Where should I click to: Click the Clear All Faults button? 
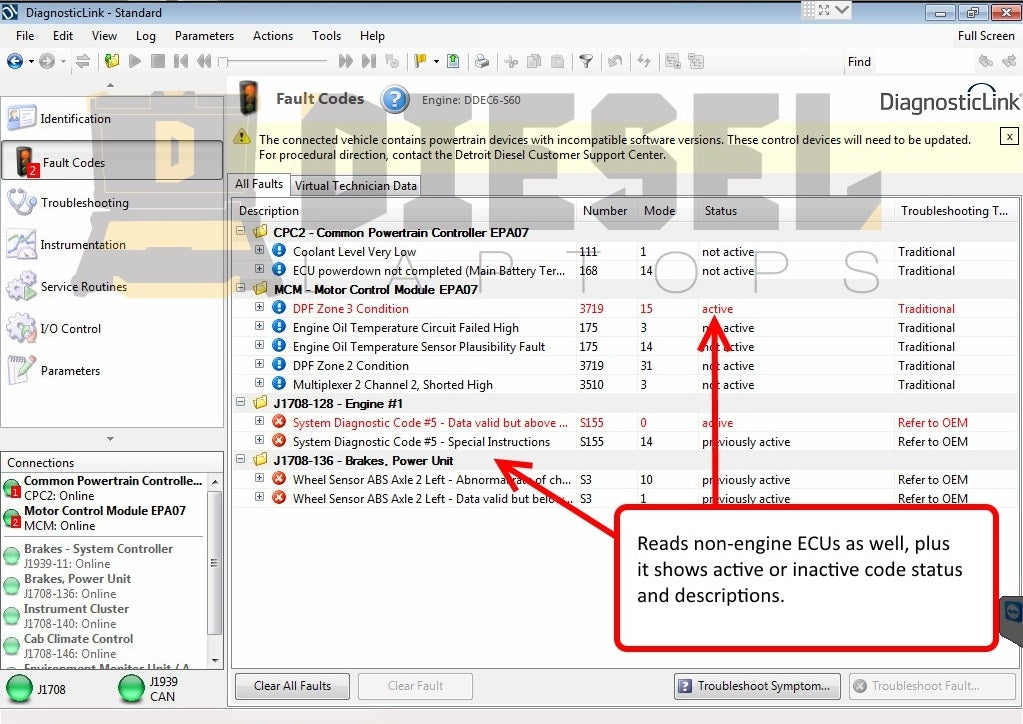pos(292,686)
